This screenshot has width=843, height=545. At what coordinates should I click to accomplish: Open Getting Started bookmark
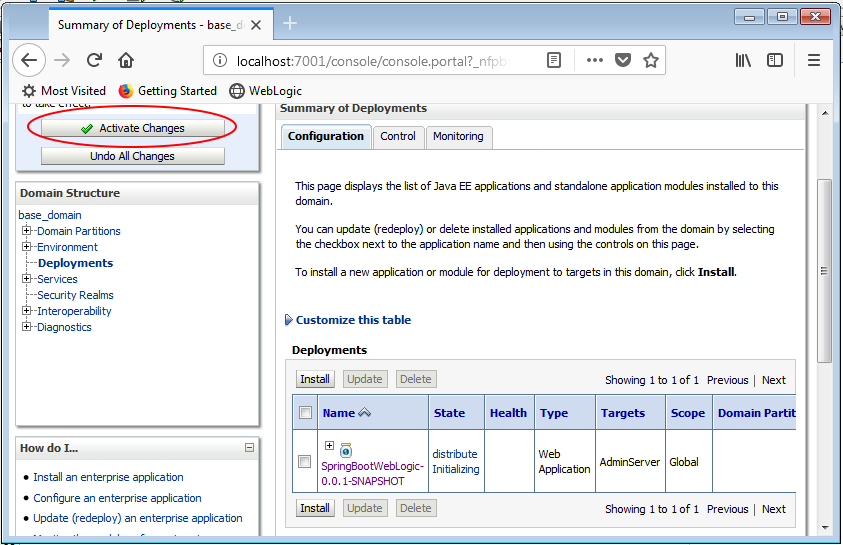168,91
